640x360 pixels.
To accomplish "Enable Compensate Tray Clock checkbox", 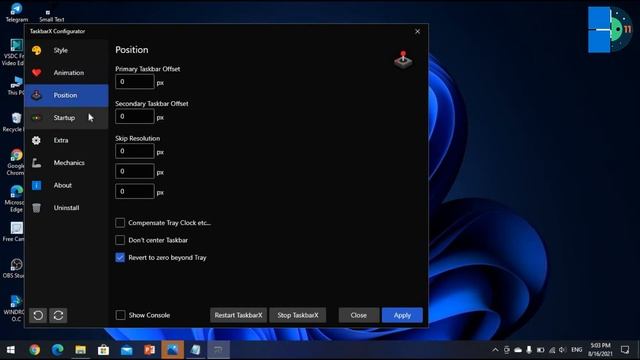I will point(120,223).
